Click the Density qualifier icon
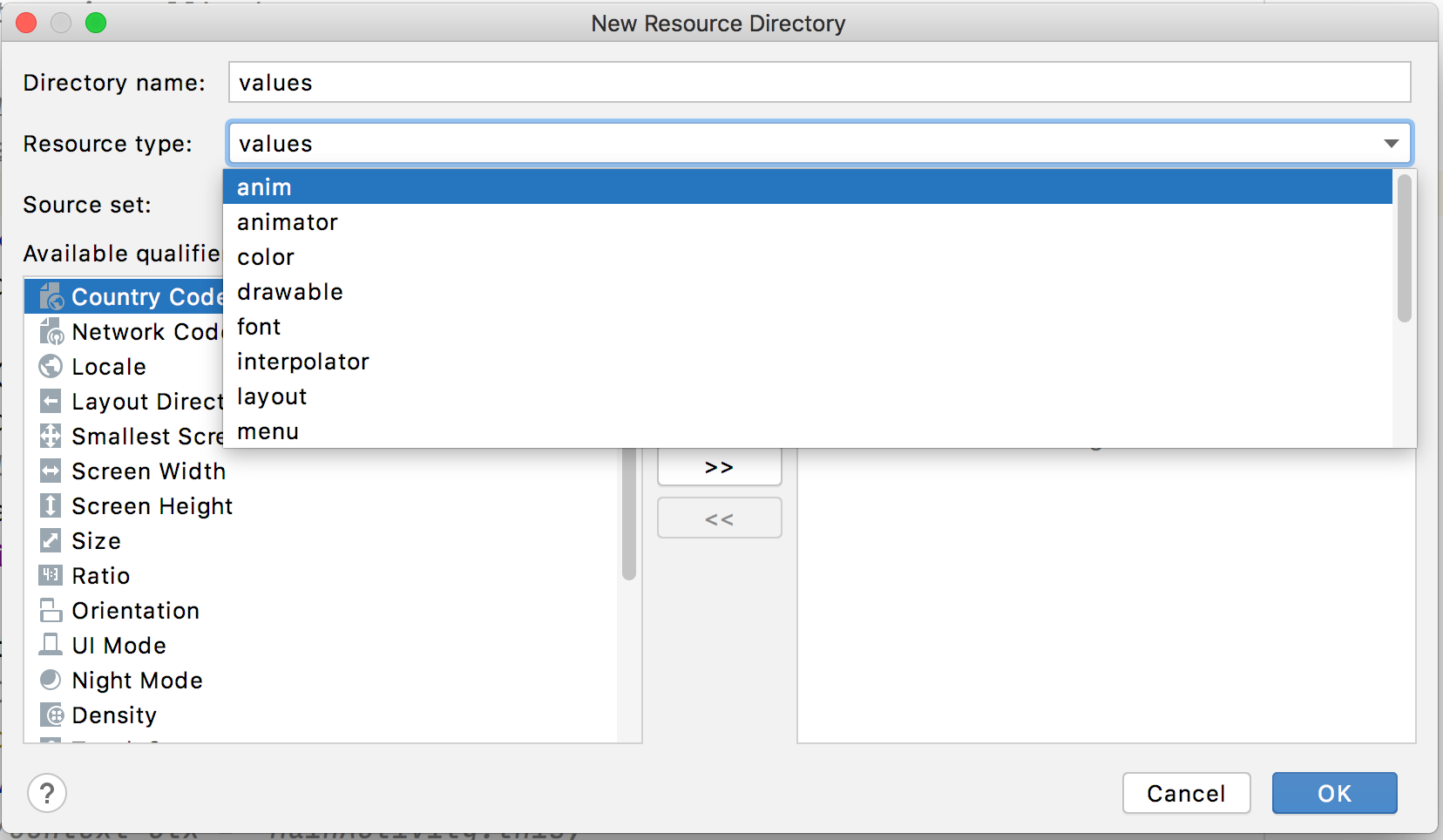 click(x=51, y=715)
